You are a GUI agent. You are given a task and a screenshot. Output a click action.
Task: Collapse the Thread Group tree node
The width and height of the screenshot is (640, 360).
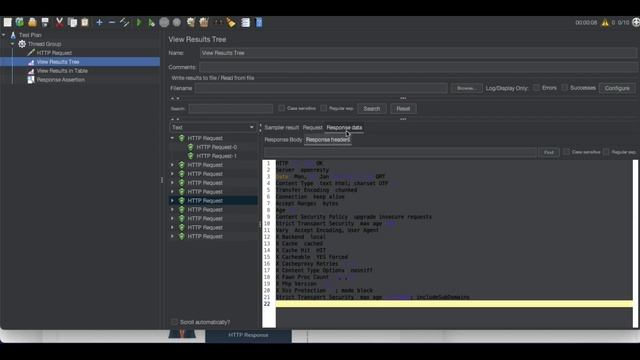pyautogui.click(x=12, y=44)
